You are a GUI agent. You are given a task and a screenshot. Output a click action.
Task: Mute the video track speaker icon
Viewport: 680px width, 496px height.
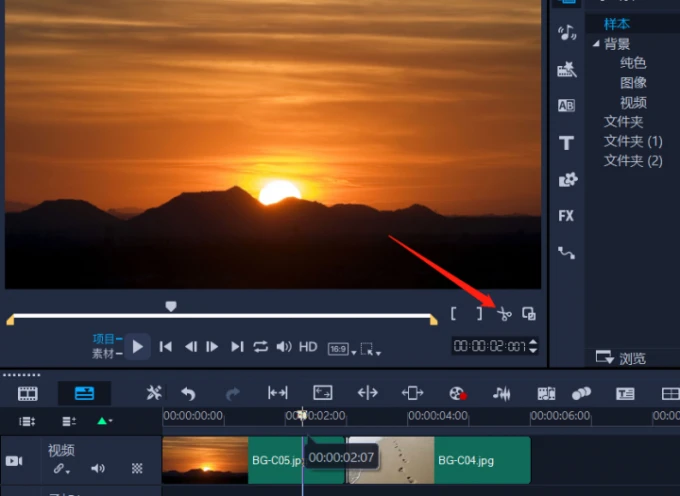(98, 468)
